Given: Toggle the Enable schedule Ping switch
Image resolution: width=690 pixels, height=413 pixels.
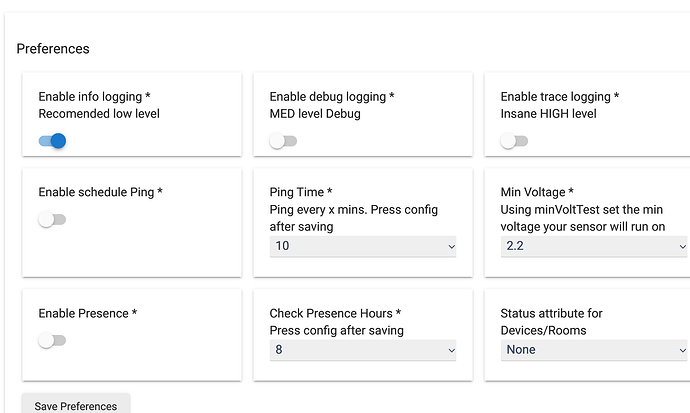Looking at the screenshot, I should (52, 219).
